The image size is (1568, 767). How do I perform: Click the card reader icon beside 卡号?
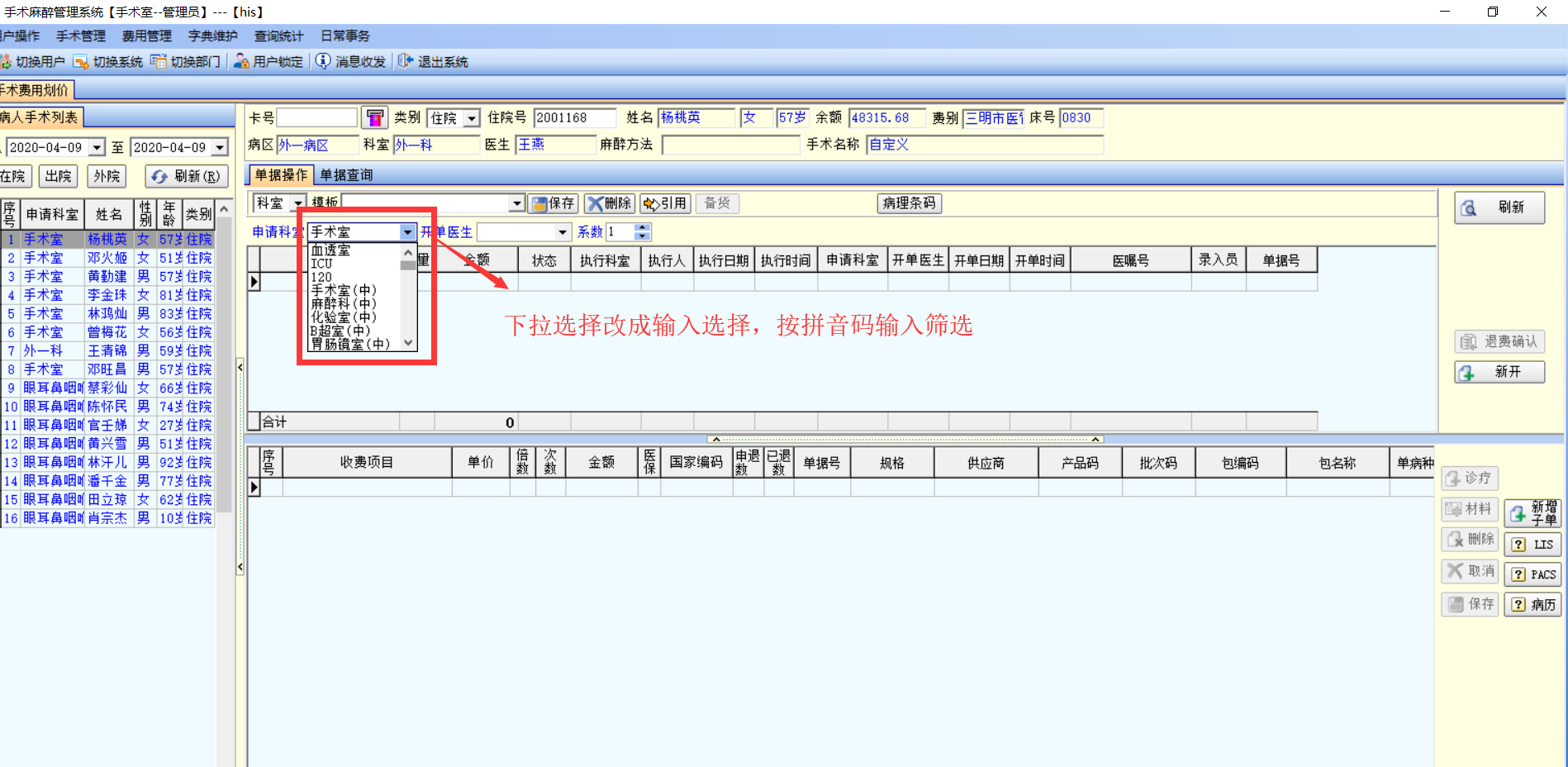click(x=374, y=118)
